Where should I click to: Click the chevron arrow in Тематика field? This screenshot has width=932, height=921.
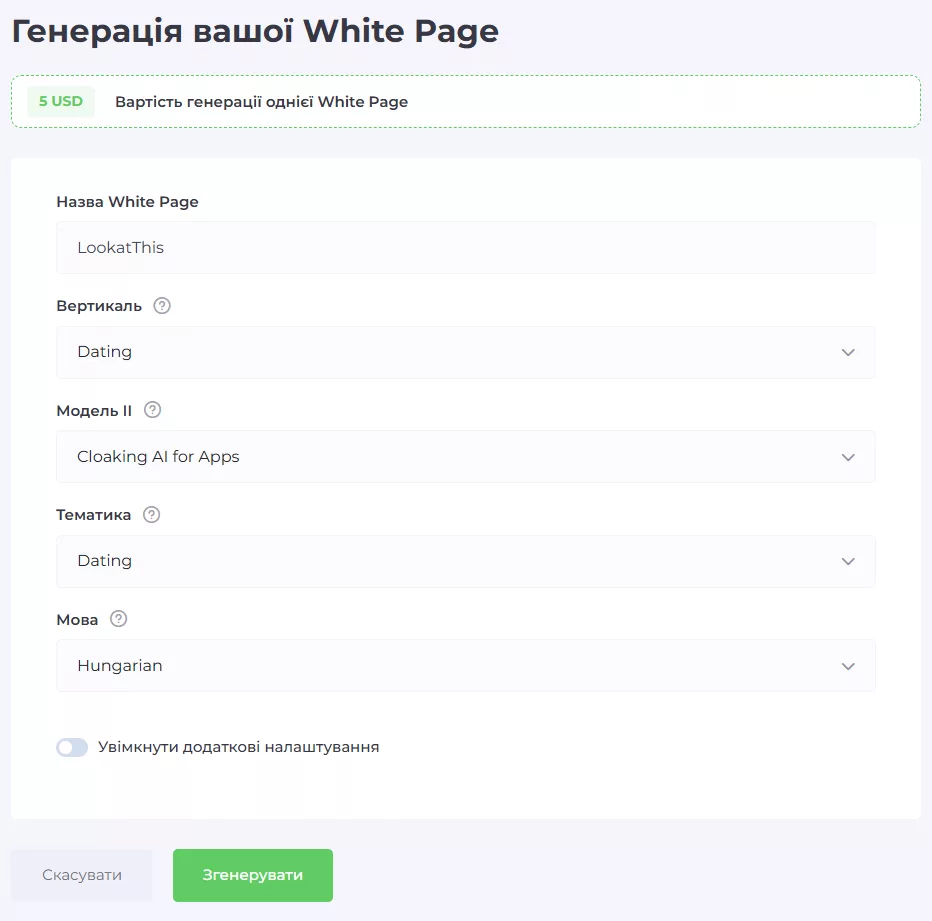click(x=848, y=561)
